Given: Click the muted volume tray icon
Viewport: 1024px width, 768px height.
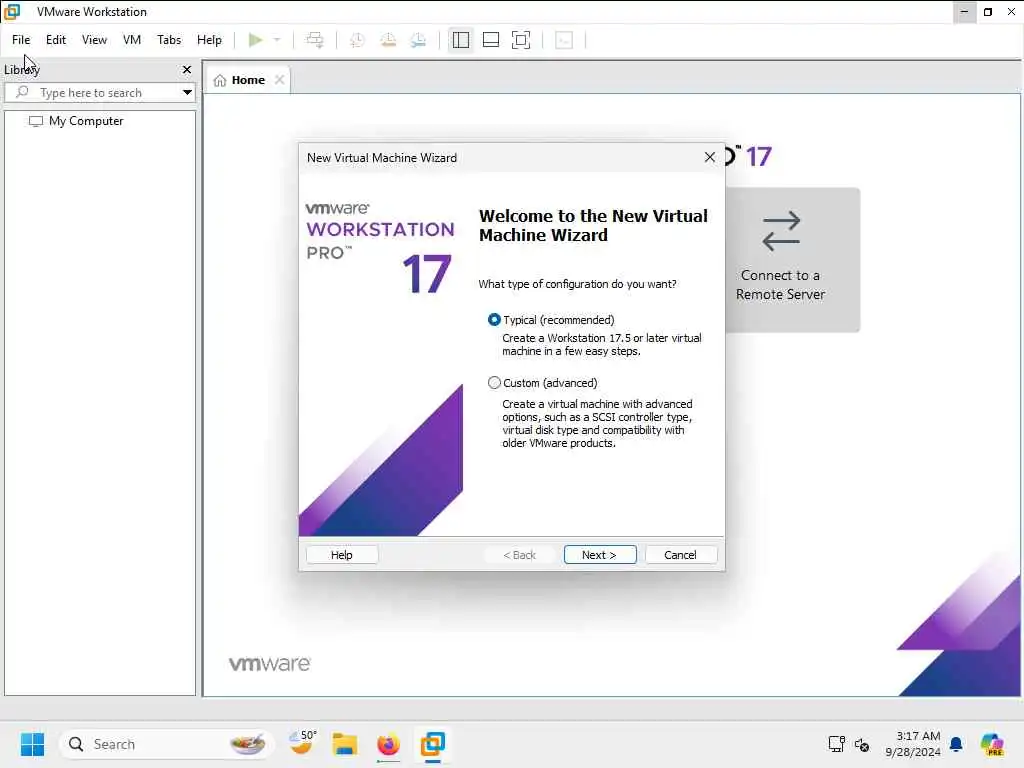Looking at the screenshot, I should (x=862, y=744).
